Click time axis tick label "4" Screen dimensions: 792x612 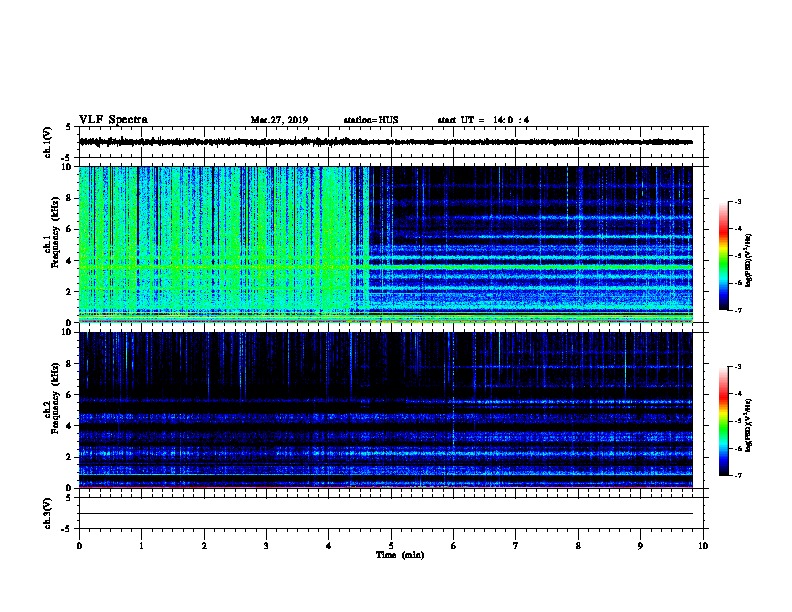(329, 546)
